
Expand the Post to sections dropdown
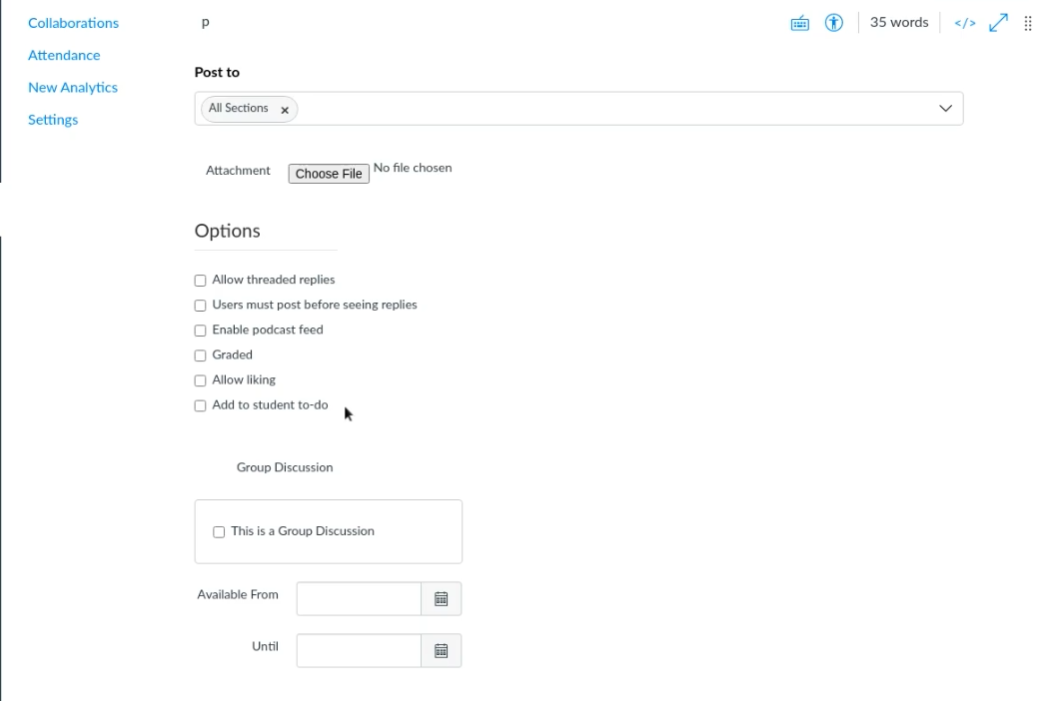click(945, 109)
